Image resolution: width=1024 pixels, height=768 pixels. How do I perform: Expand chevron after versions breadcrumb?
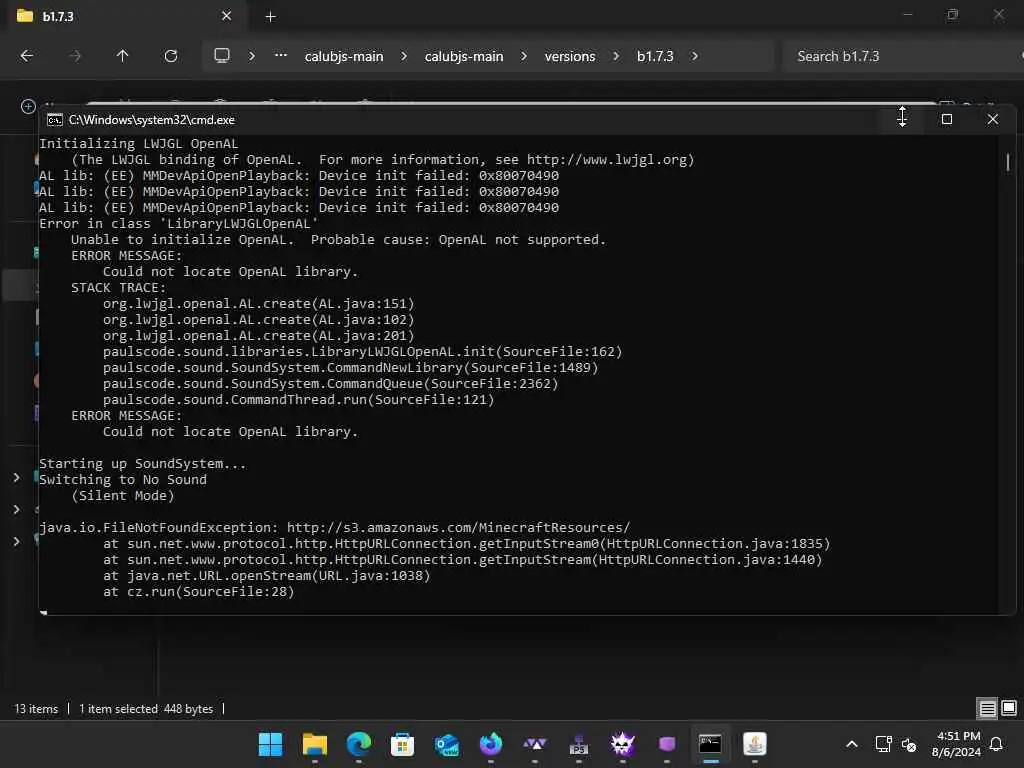pyautogui.click(x=616, y=56)
